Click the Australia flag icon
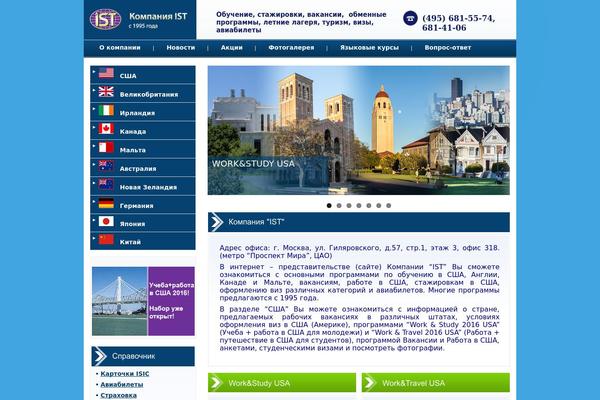Screen dimensions: 600x400 pos(106,166)
